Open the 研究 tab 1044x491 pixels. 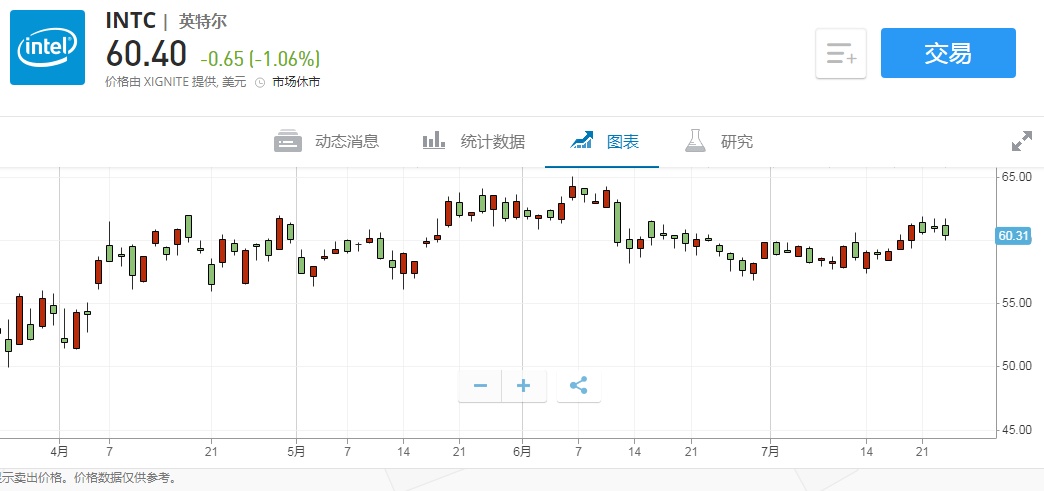pos(737,142)
